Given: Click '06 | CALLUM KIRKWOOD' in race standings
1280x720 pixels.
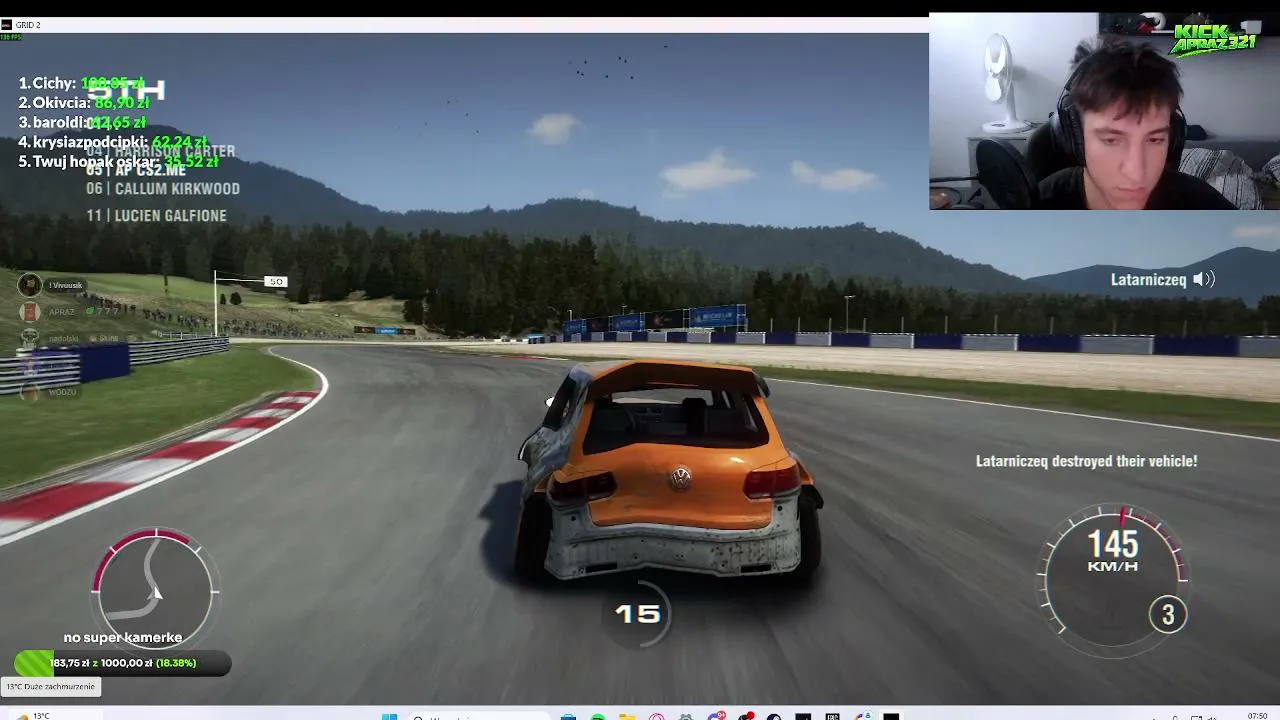Looking at the screenshot, I should 163,188.
